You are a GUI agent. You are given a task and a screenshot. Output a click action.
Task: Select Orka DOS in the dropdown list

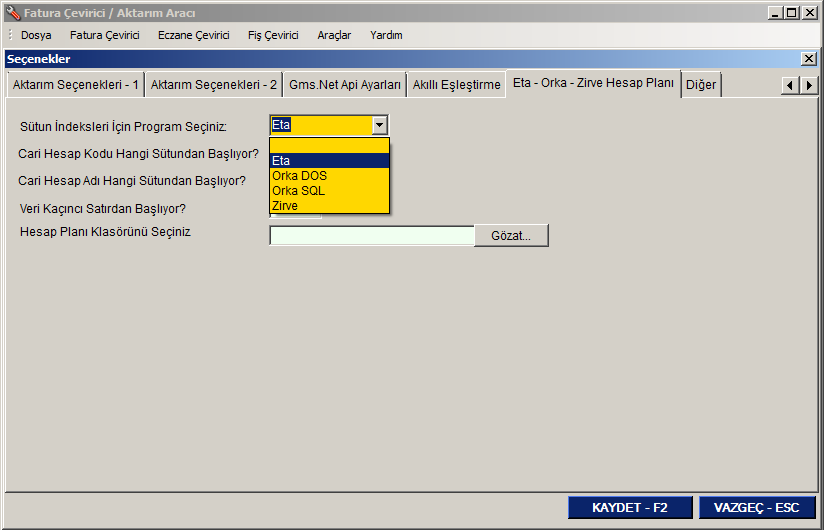point(329,175)
